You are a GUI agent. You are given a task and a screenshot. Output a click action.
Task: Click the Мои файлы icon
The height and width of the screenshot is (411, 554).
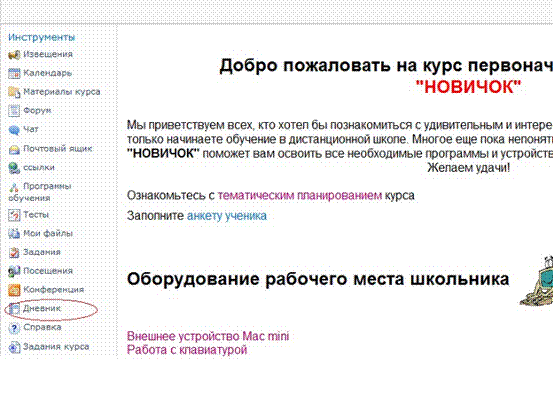14,234
